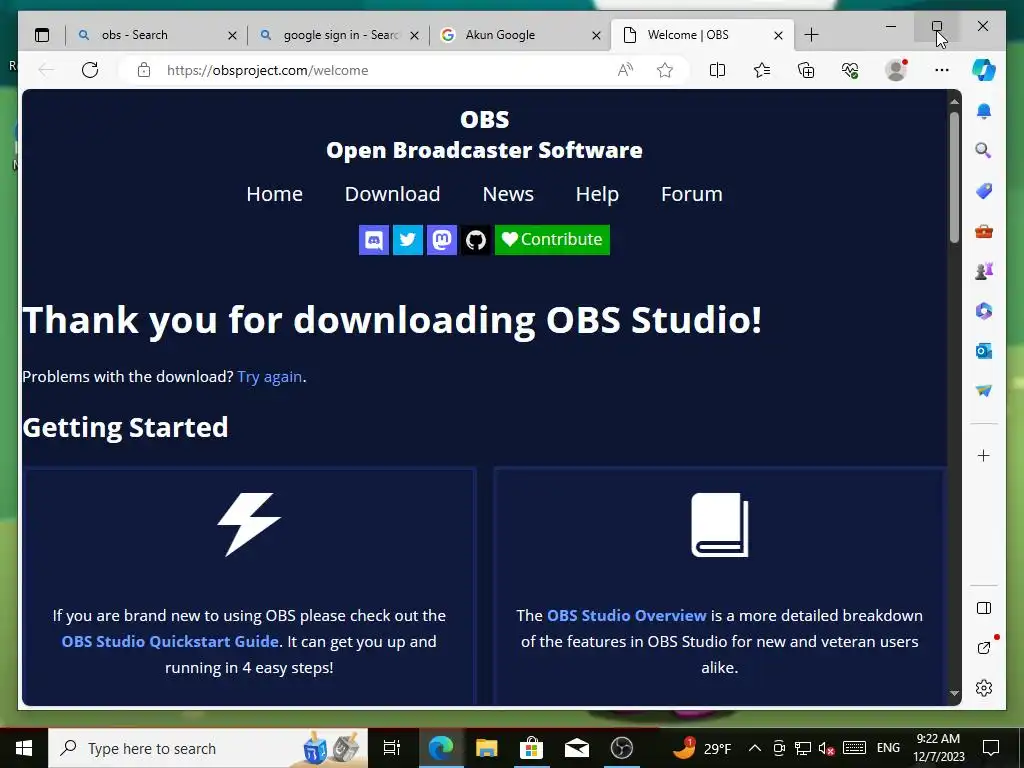1024x768 pixels.
Task: Open Settings and more ellipsis menu
Action: coord(942,70)
